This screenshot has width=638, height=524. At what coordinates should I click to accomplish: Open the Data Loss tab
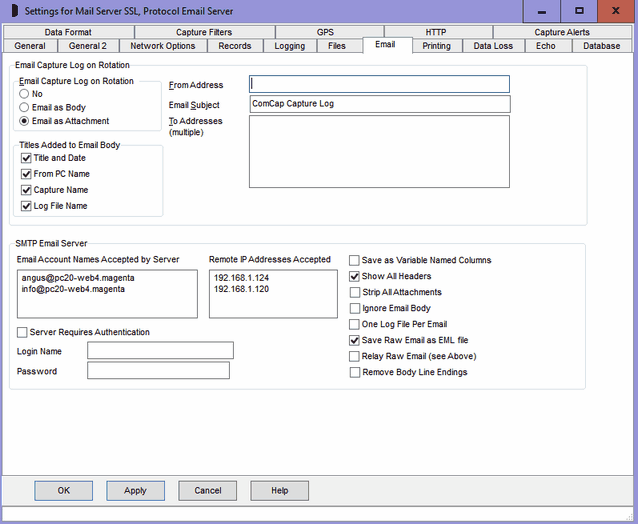tap(493, 46)
